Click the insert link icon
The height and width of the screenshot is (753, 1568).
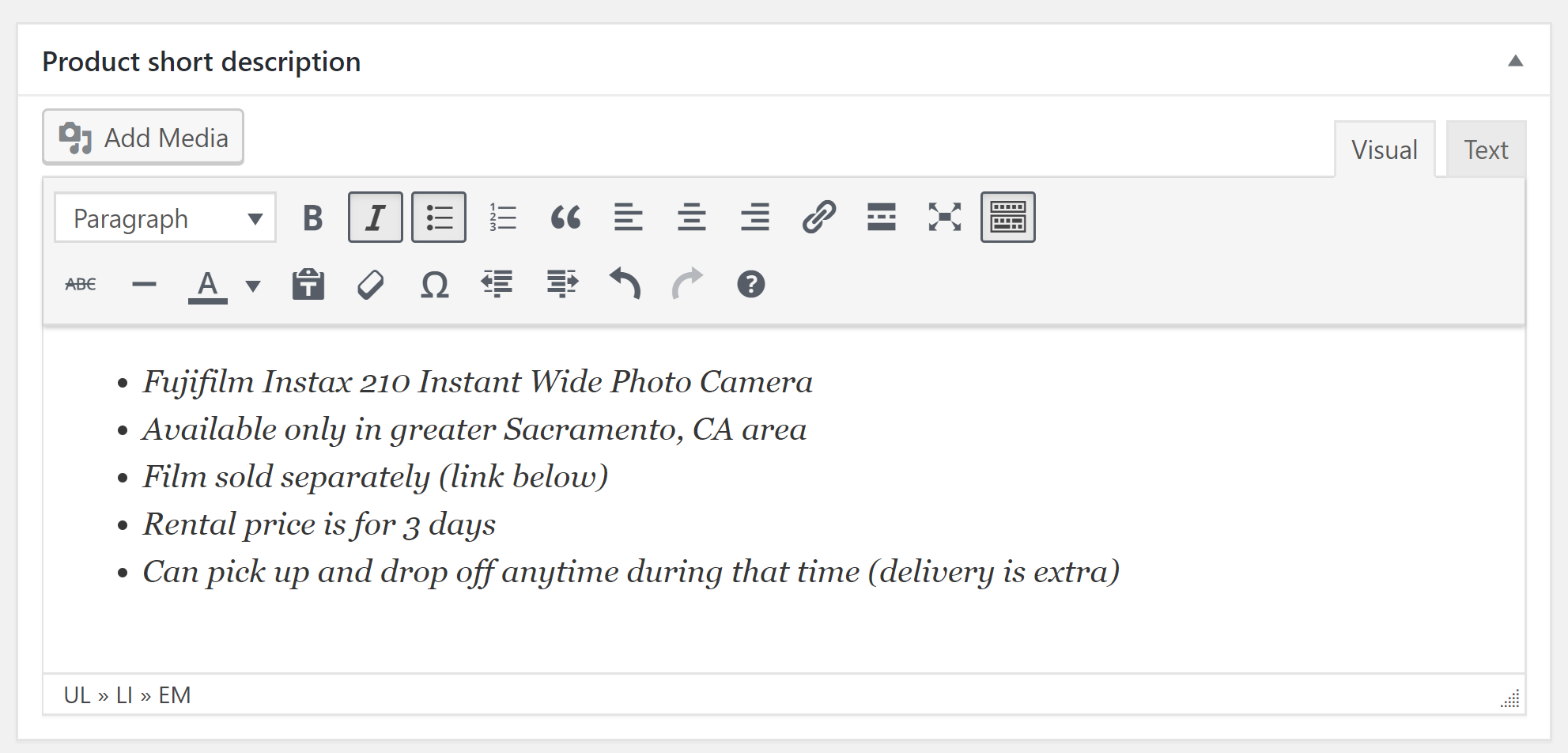click(818, 218)
